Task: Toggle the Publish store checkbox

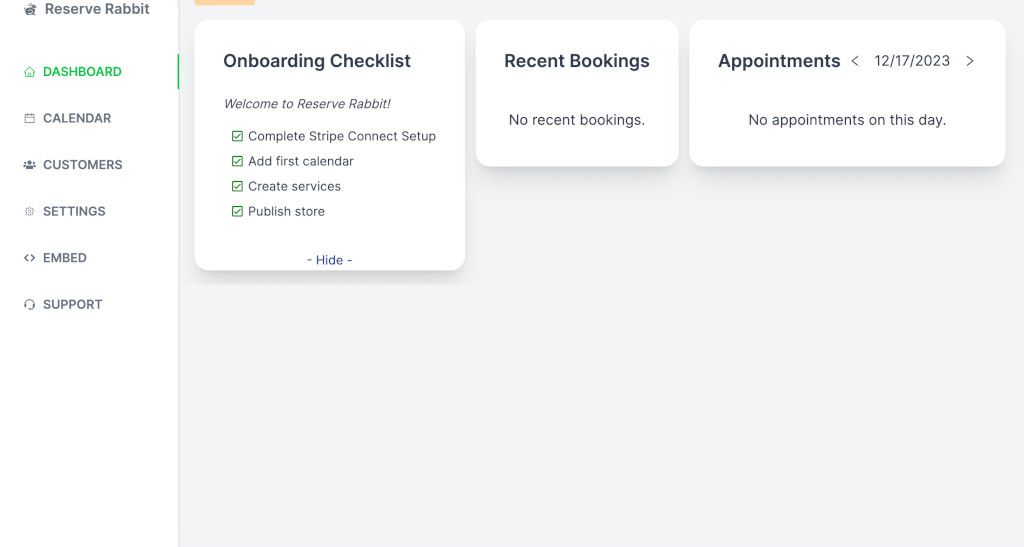Action: (237, 211)
